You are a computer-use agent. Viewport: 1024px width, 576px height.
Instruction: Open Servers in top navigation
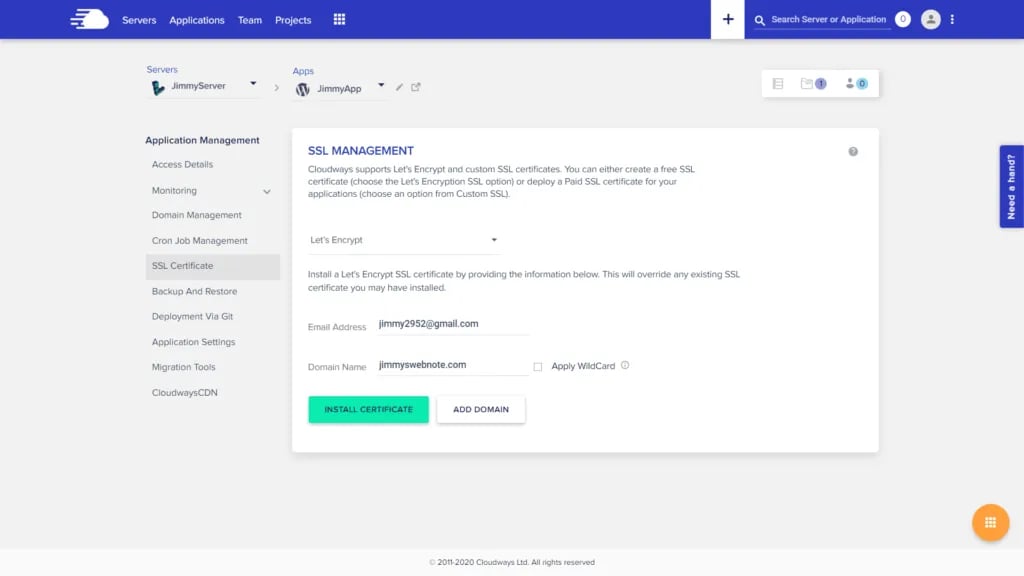139,20
